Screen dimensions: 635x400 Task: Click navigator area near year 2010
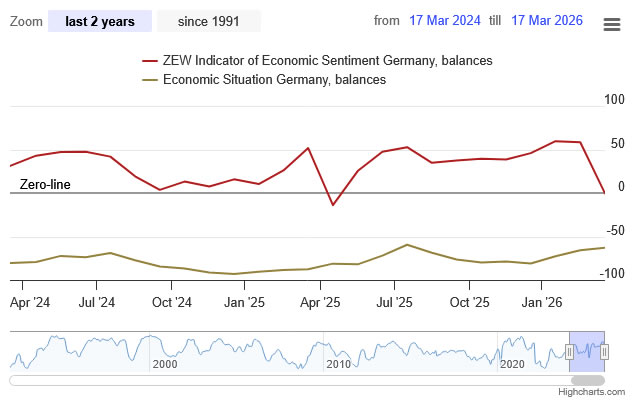(x=338, y=352)
